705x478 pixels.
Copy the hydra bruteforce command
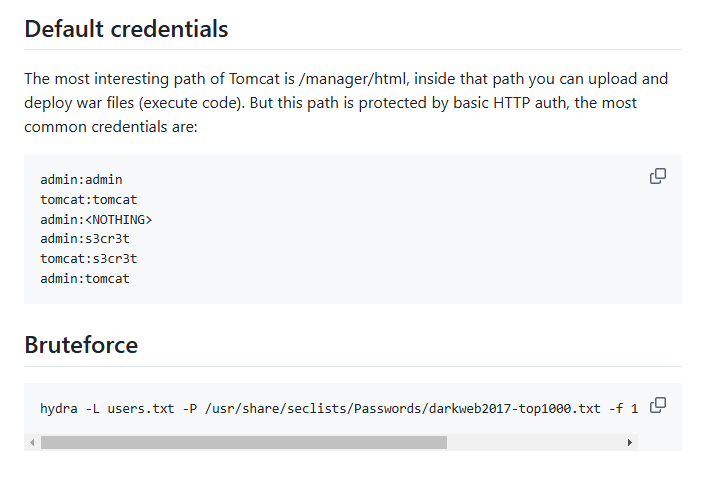(658, 405)
